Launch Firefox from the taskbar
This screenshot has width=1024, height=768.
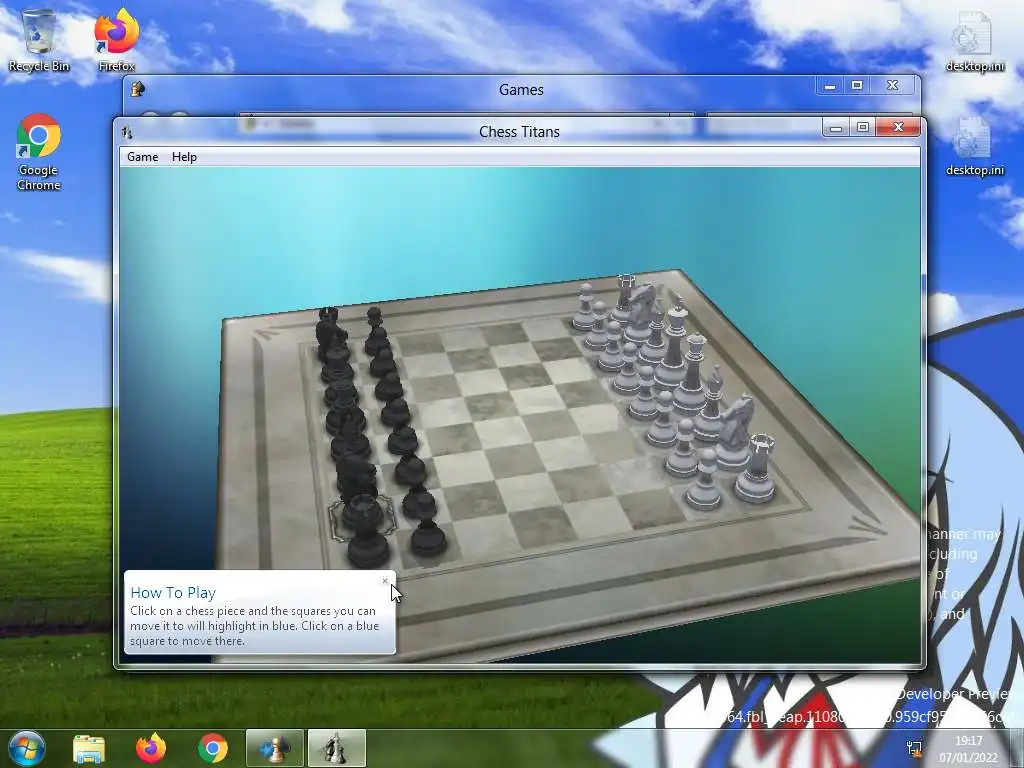[x=151, y=749]
